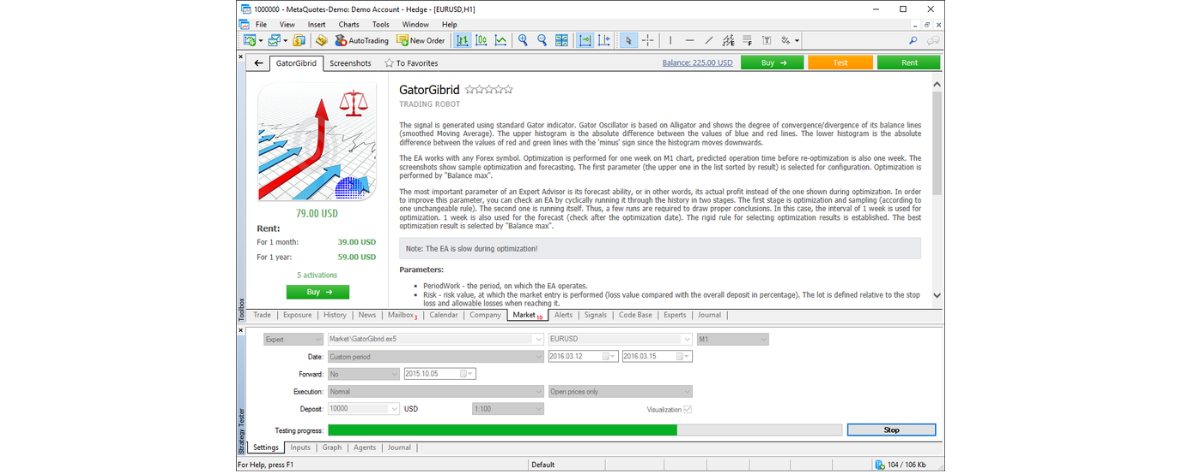Select the arrow cursor tool
1181x472 pixels.
629,41
